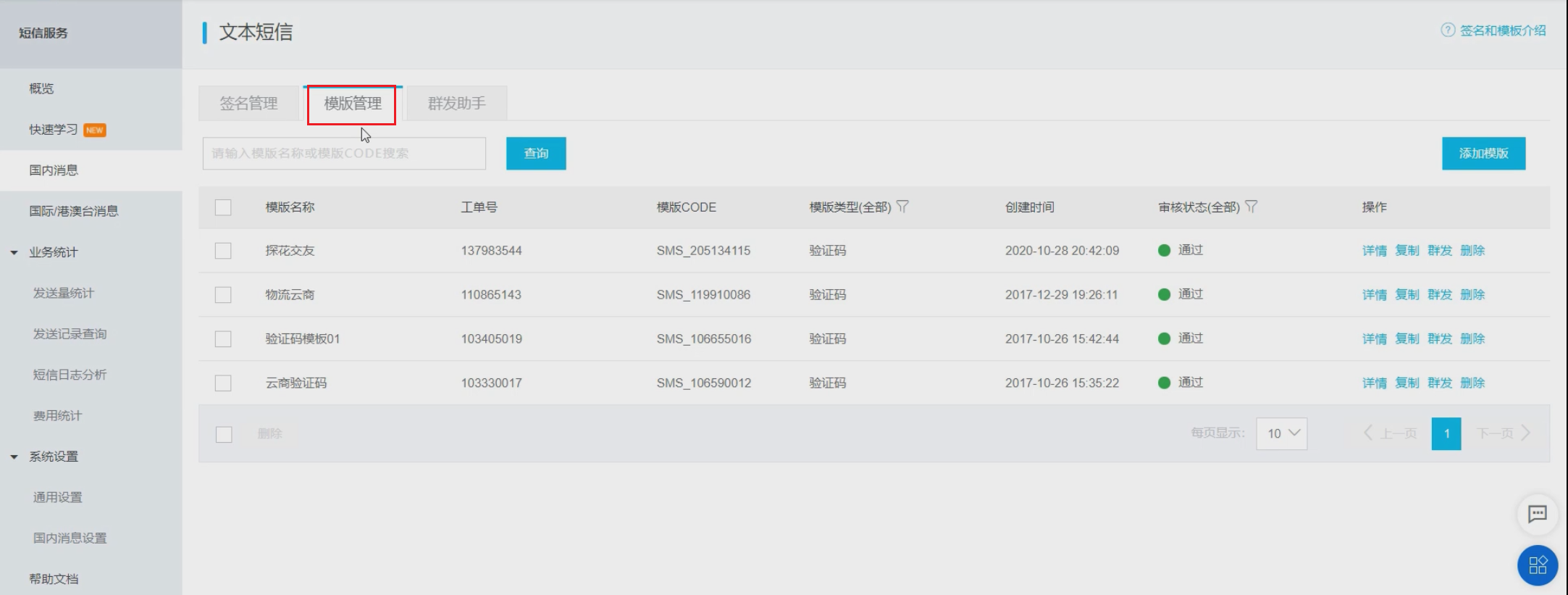Click 详情 link for 物流云商 template
The height and width of the screenshot is (595, 1568).
coord(1374,295)
